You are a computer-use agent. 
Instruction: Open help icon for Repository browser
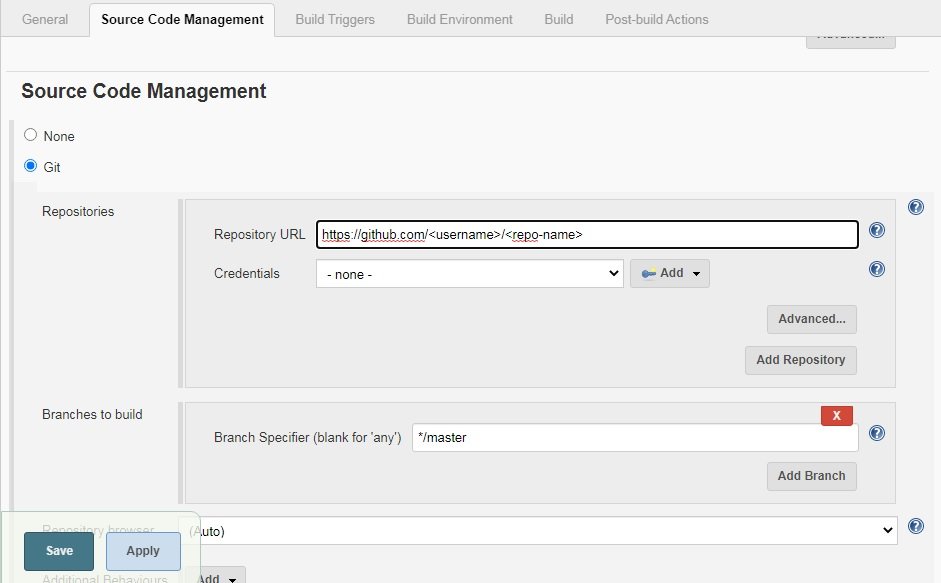point(915,526)
